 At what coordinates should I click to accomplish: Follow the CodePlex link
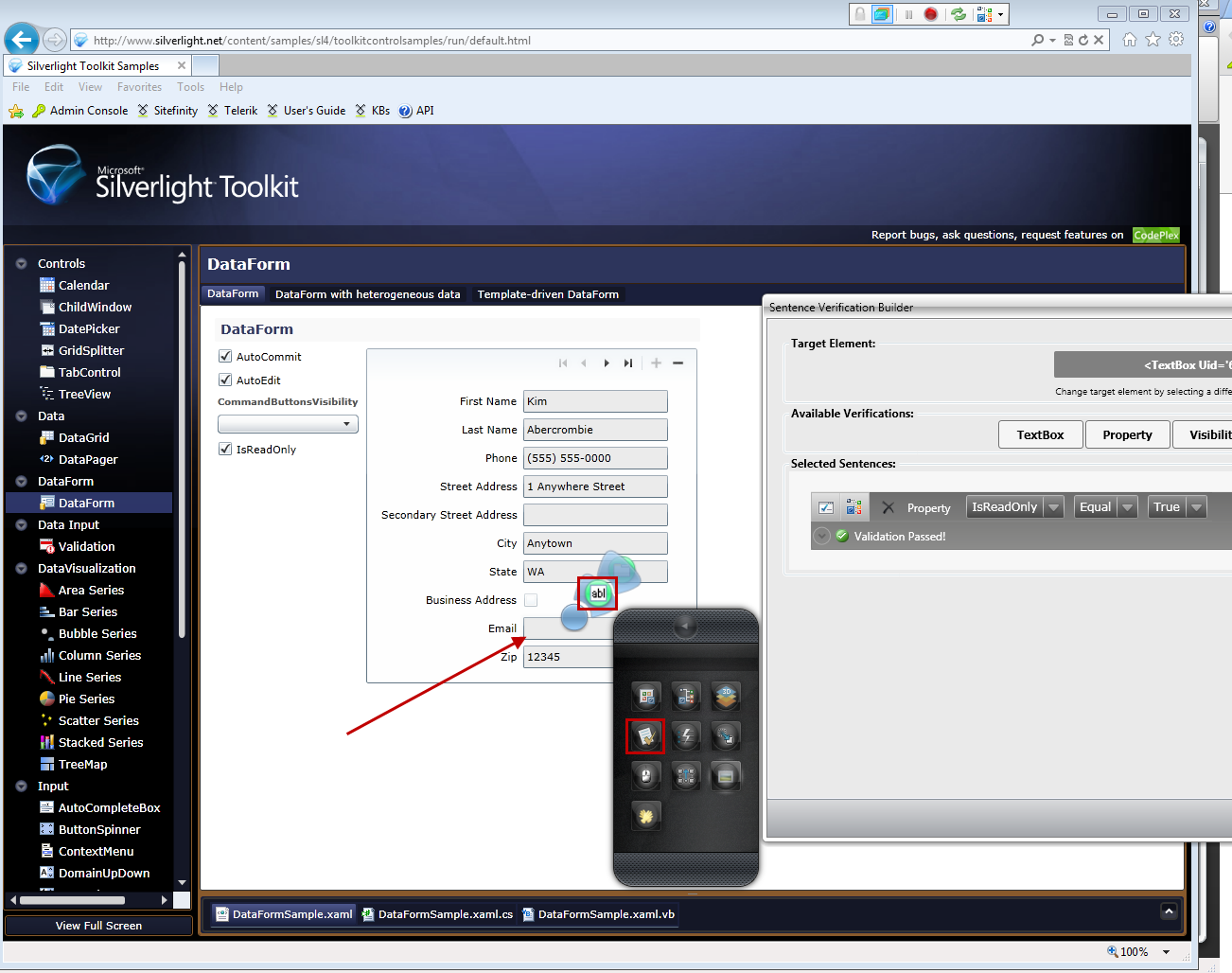(1156, 235)
